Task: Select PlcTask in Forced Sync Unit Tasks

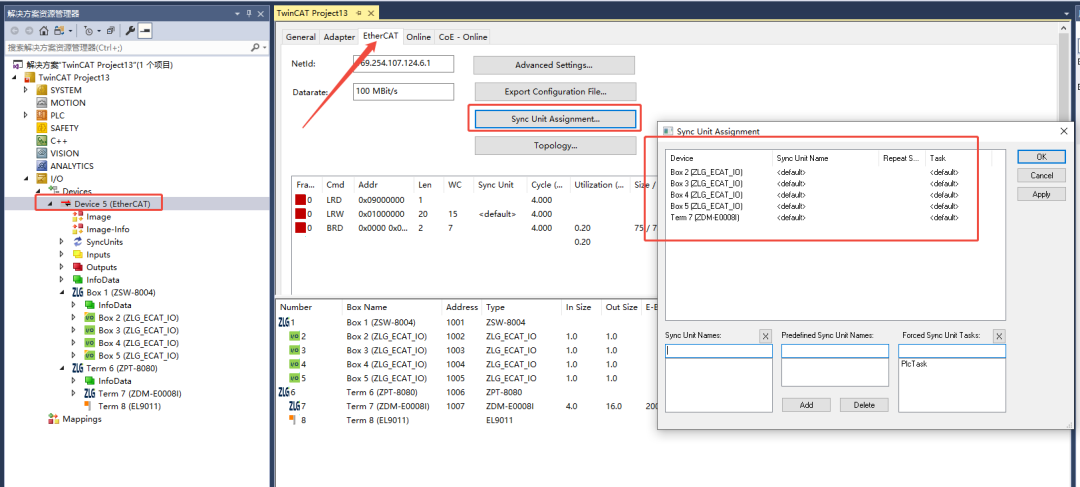Action: point(913,364)
